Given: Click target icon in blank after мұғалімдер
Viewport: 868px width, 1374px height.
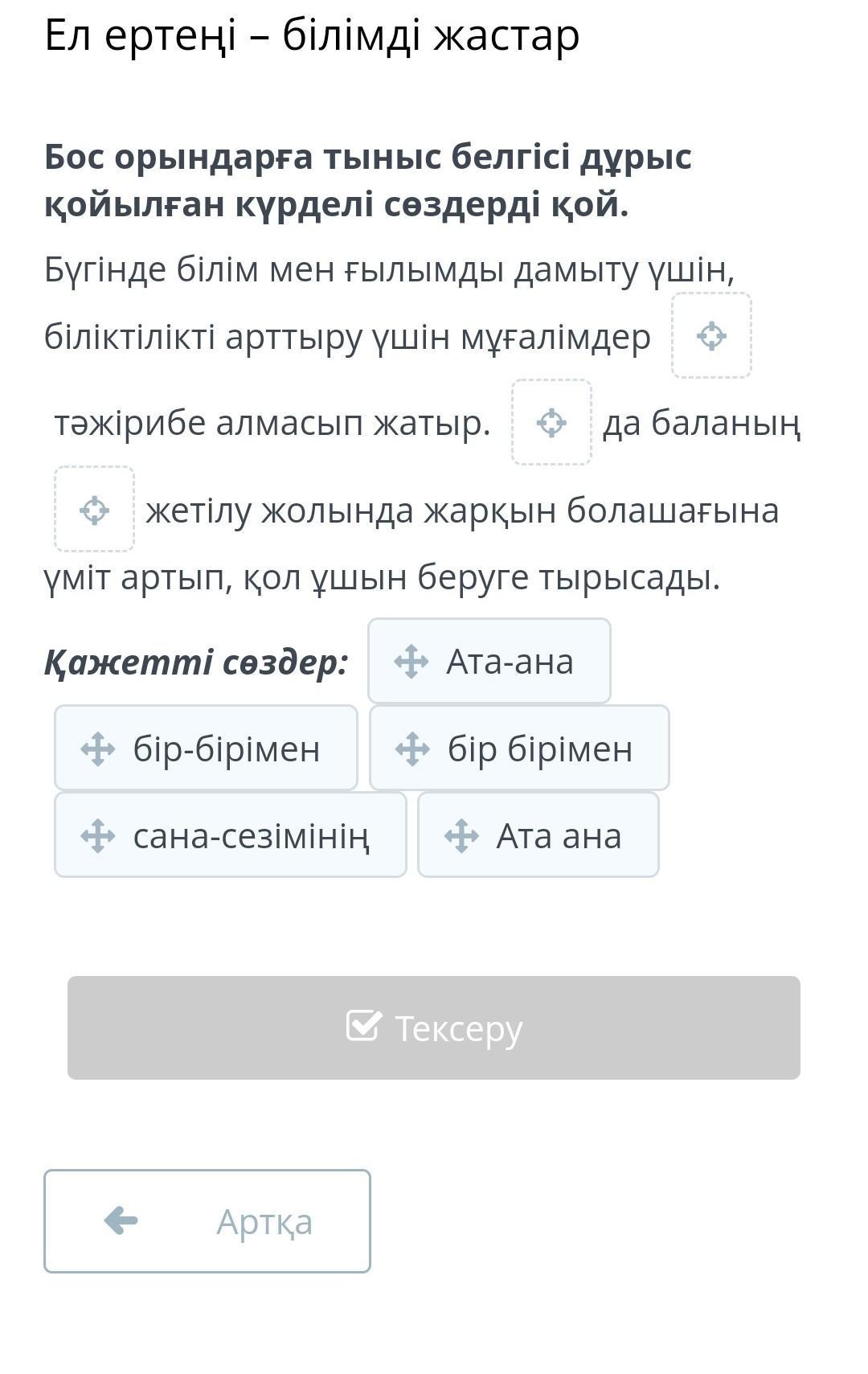Looking at the screenshot, I should [711, 335].
